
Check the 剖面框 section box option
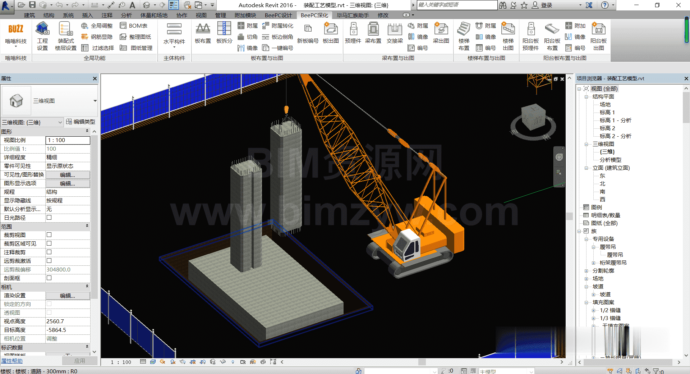click(49, 278)
